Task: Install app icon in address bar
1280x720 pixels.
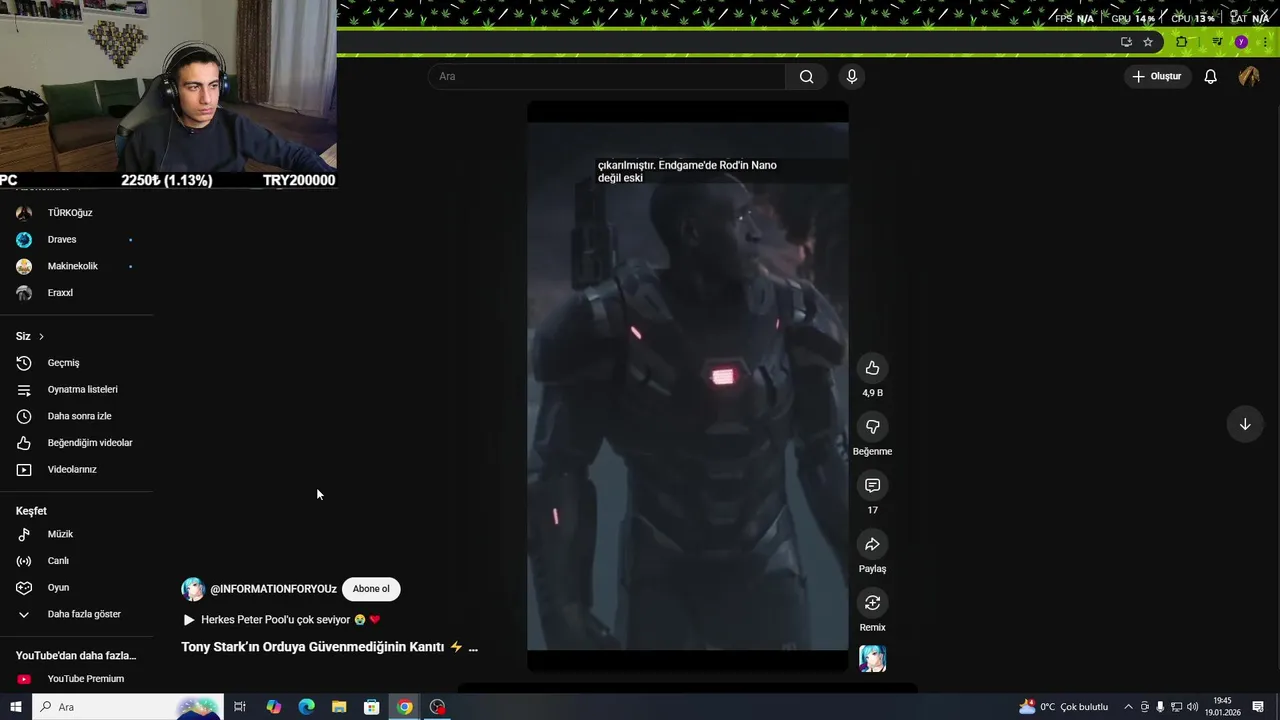Action: tap(1126, 42)
